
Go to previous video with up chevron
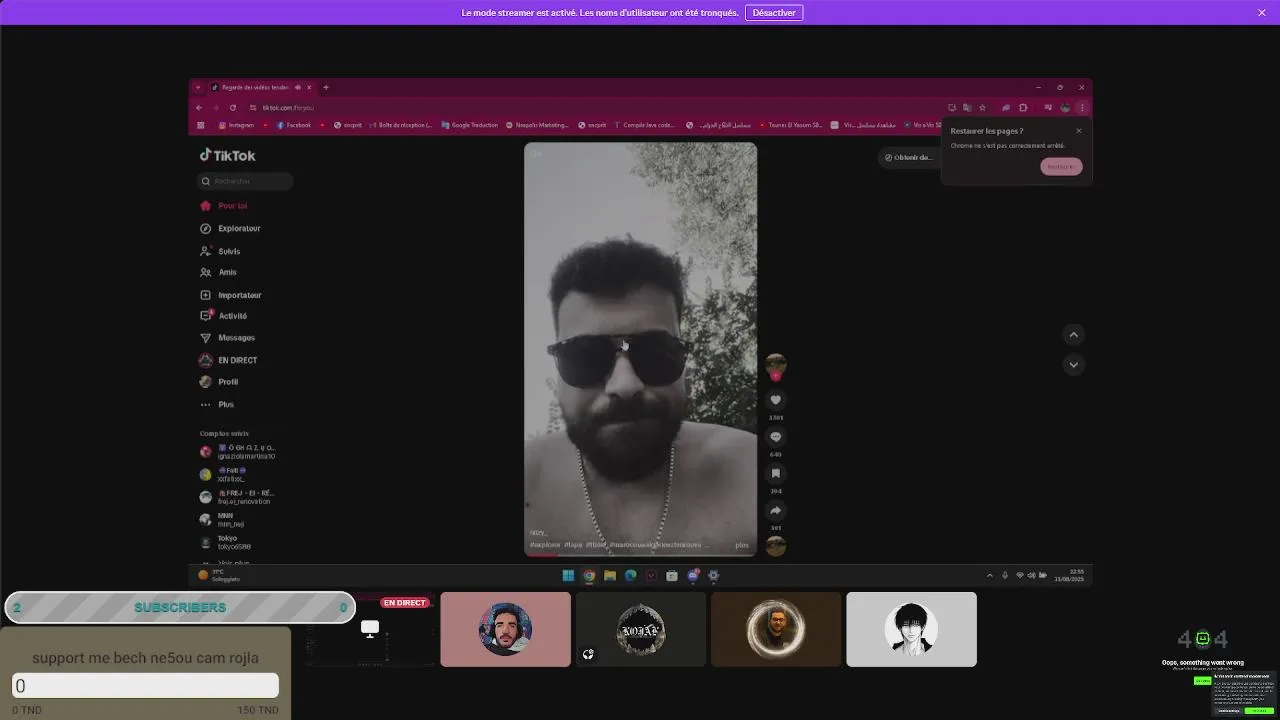click(x=1073, y=335)
